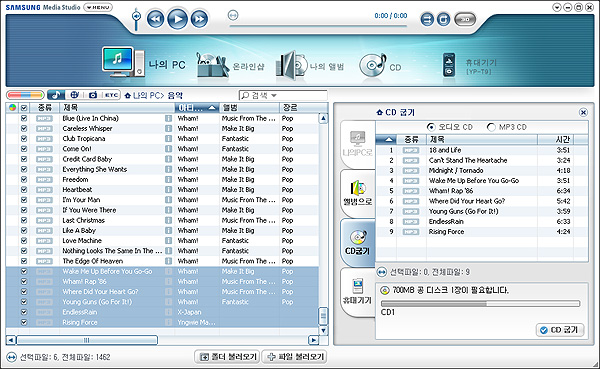Viewport: 600px width, 369px height.
Task: Click the 파일 불러오기 load file button
Action: [x=294, y=357]
